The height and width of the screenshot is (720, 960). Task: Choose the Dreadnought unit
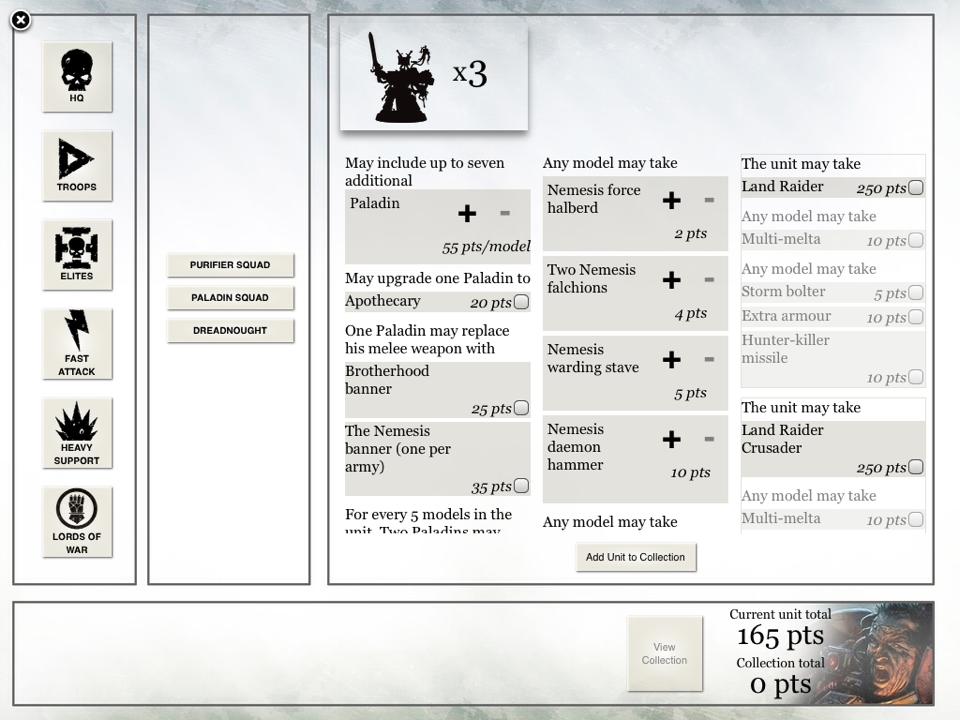pos(230,331)
